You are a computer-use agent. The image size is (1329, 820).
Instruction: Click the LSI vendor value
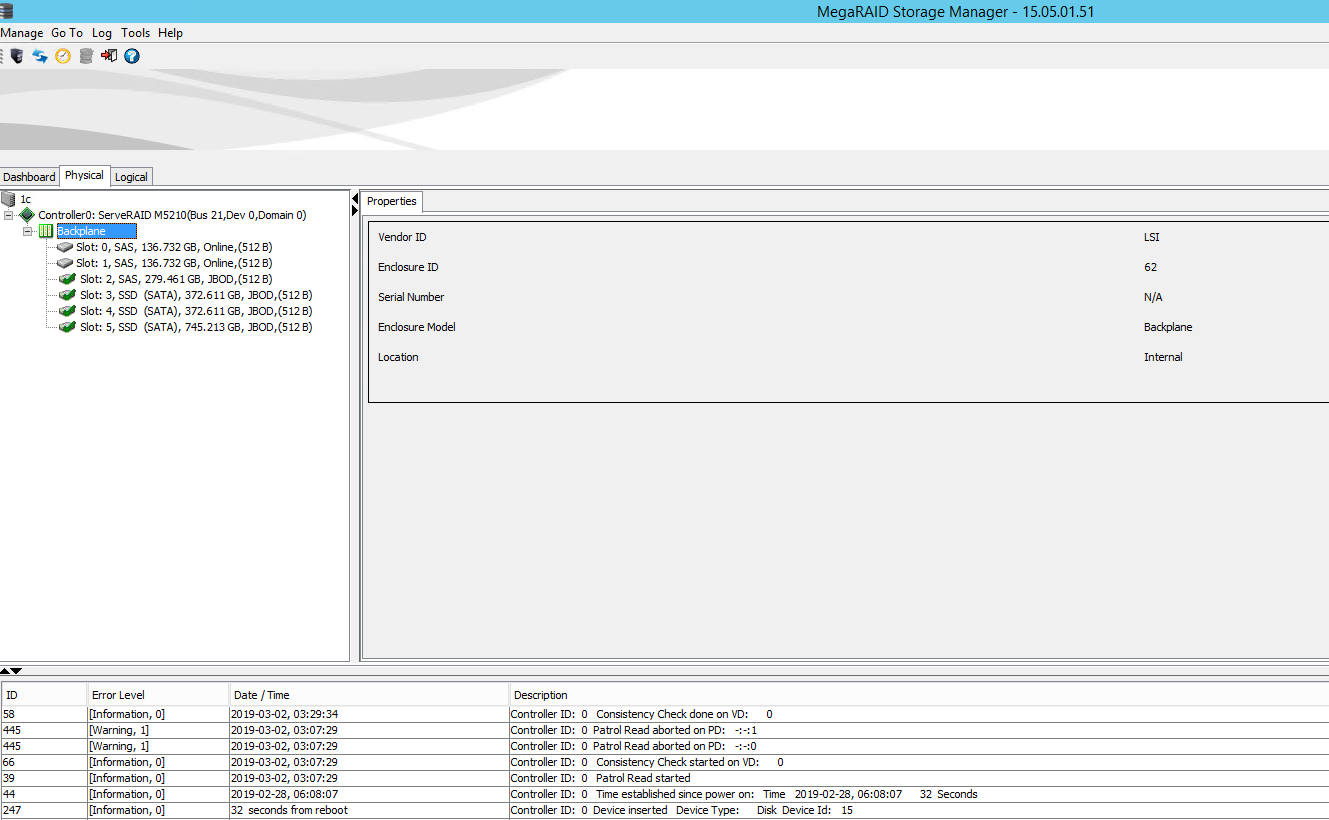point(1152,237)
